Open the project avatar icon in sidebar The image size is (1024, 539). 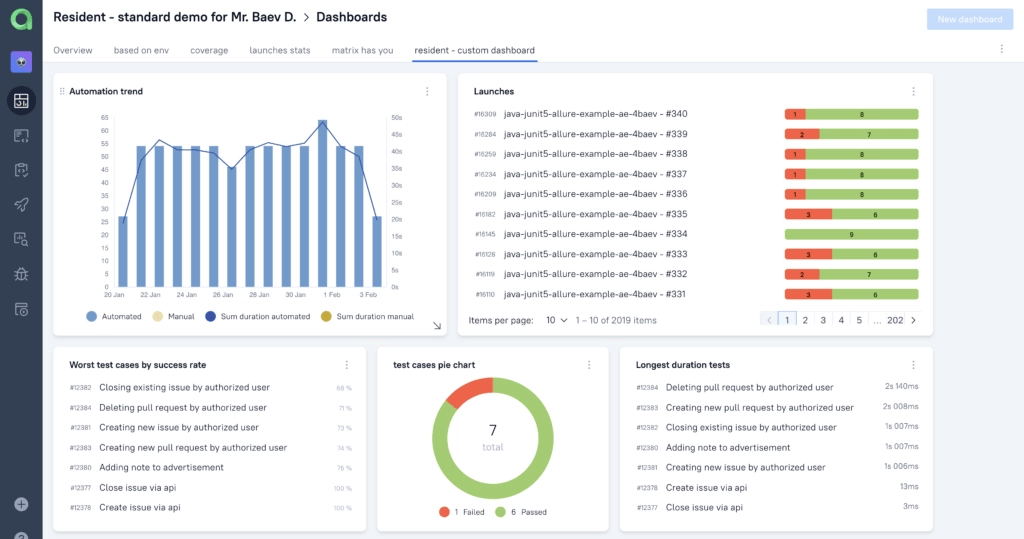[21, 62]
